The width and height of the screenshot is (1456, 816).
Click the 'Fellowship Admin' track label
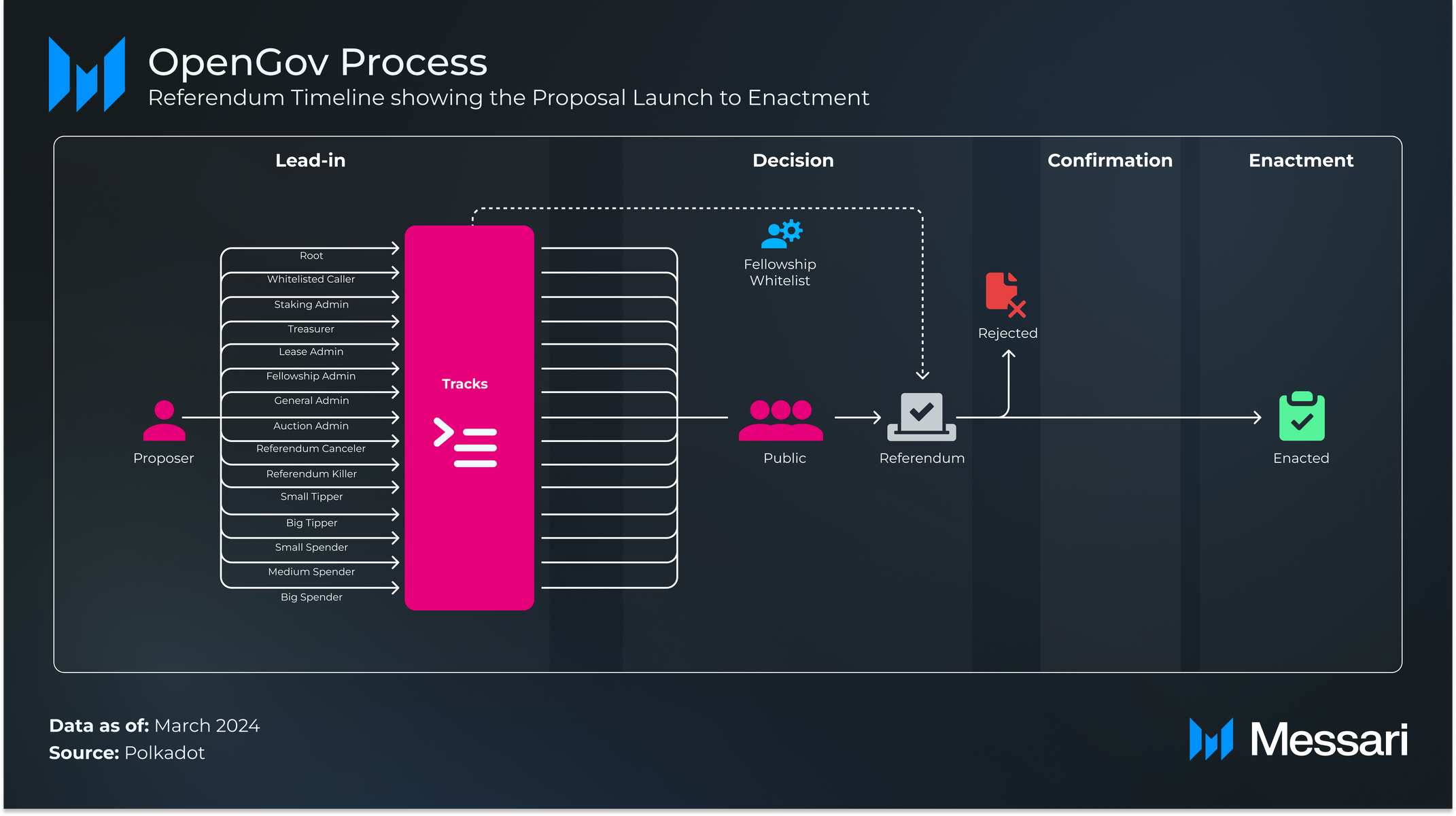(x=311, y=376)
